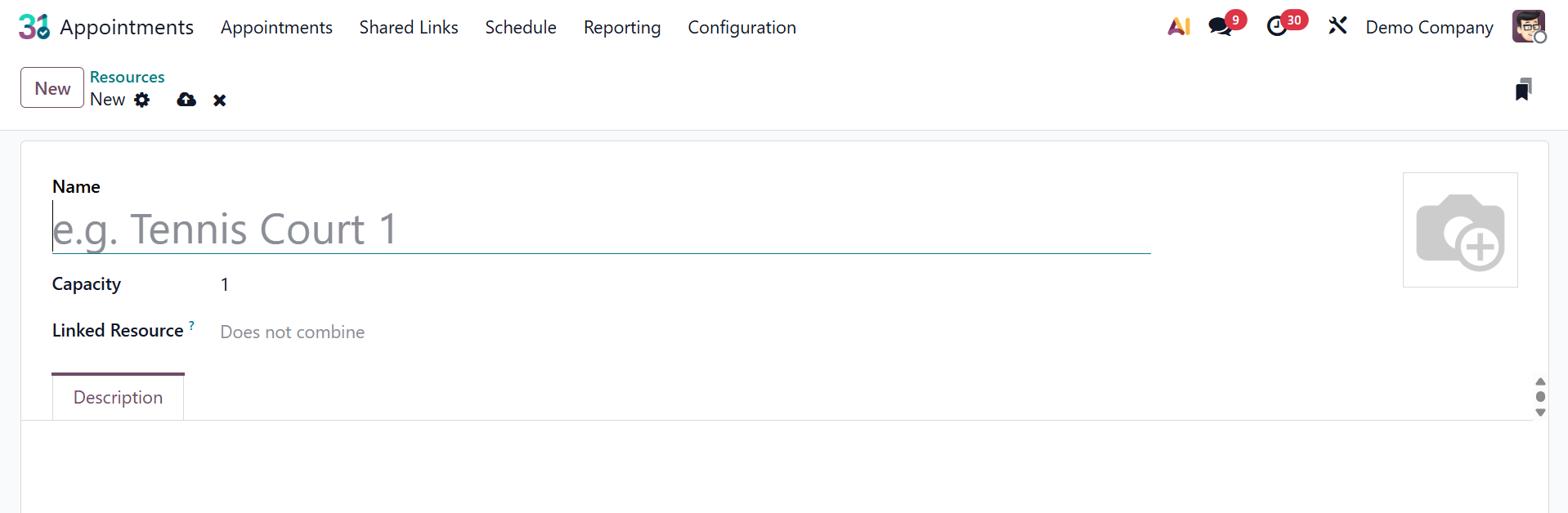Viewport: 1568px width, 513px height.
Task: Open the Configuration menu
Action: tap(741, 27)
